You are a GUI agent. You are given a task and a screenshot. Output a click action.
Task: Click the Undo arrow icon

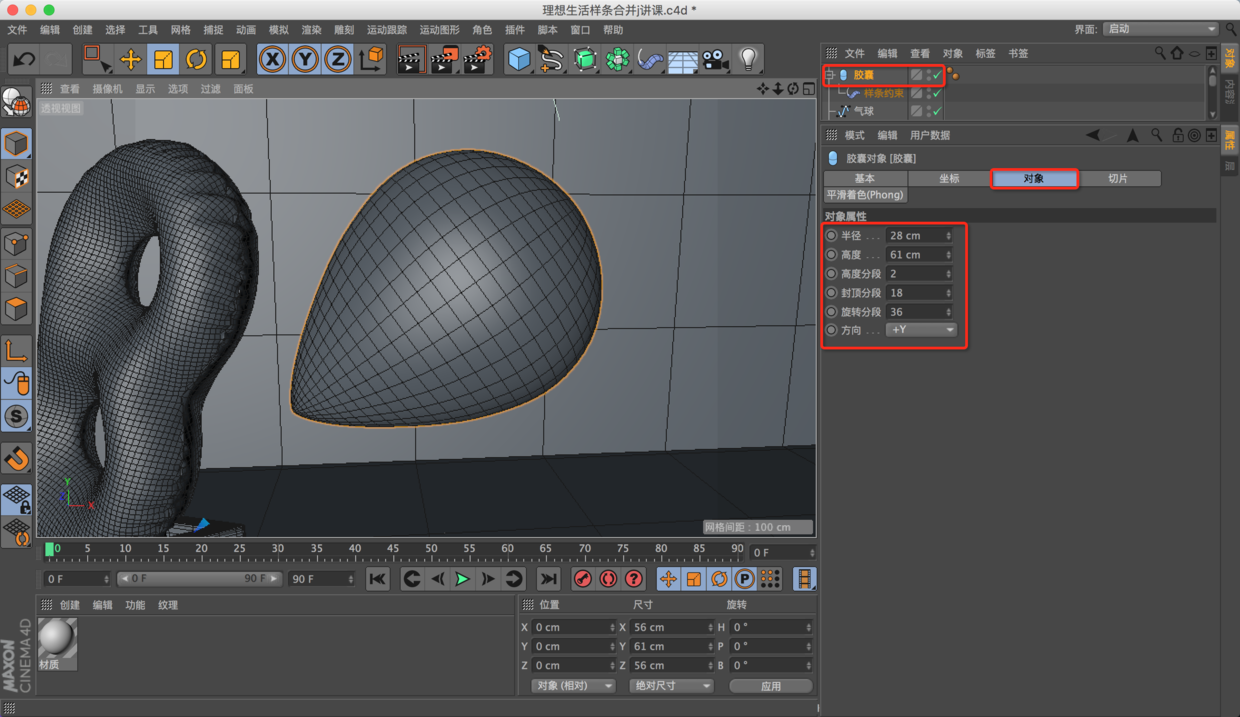[24, 60]
